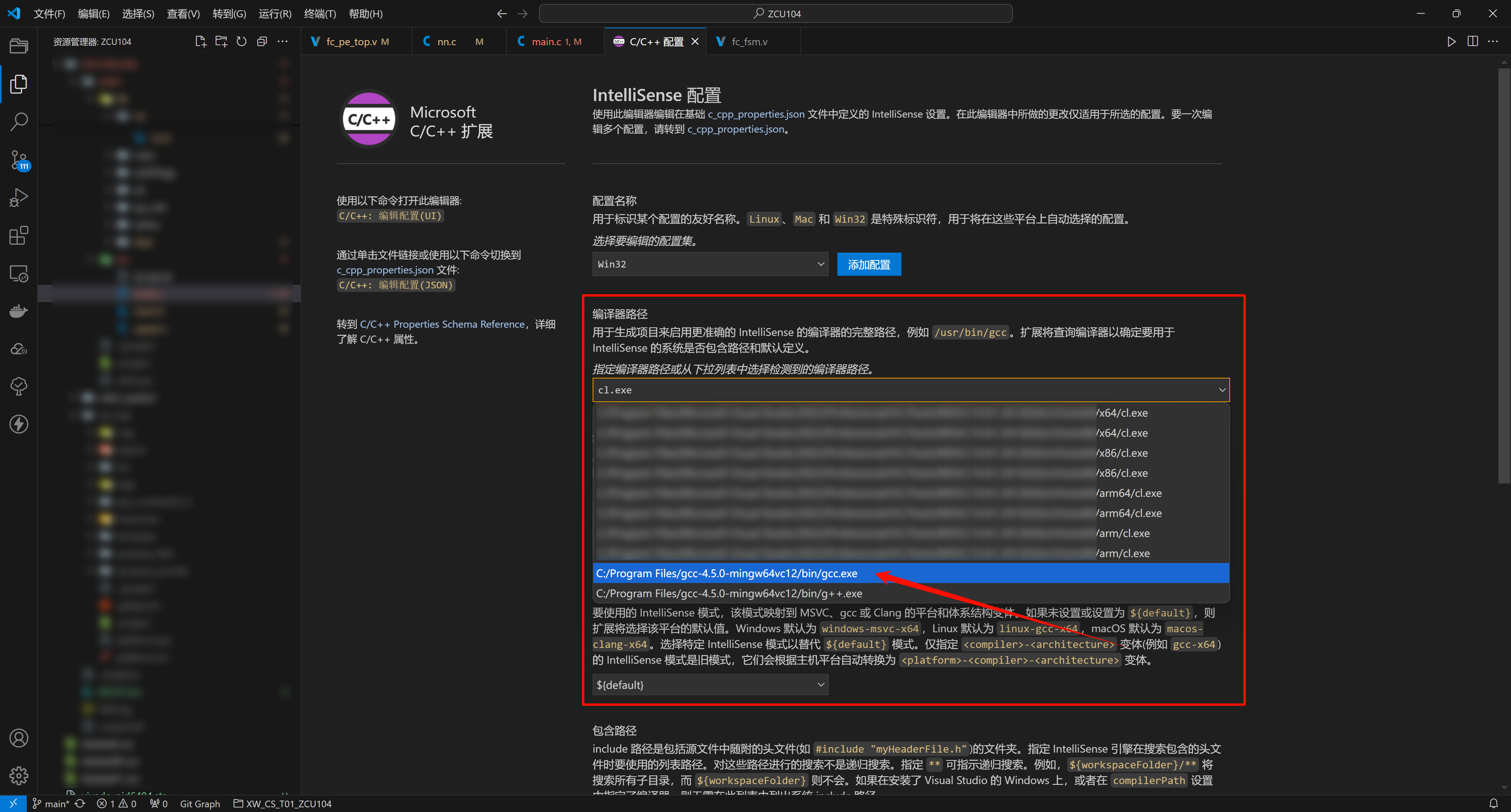Open the Manage gear icon
Screen dimensions: 1511x812
pos(19,776)
